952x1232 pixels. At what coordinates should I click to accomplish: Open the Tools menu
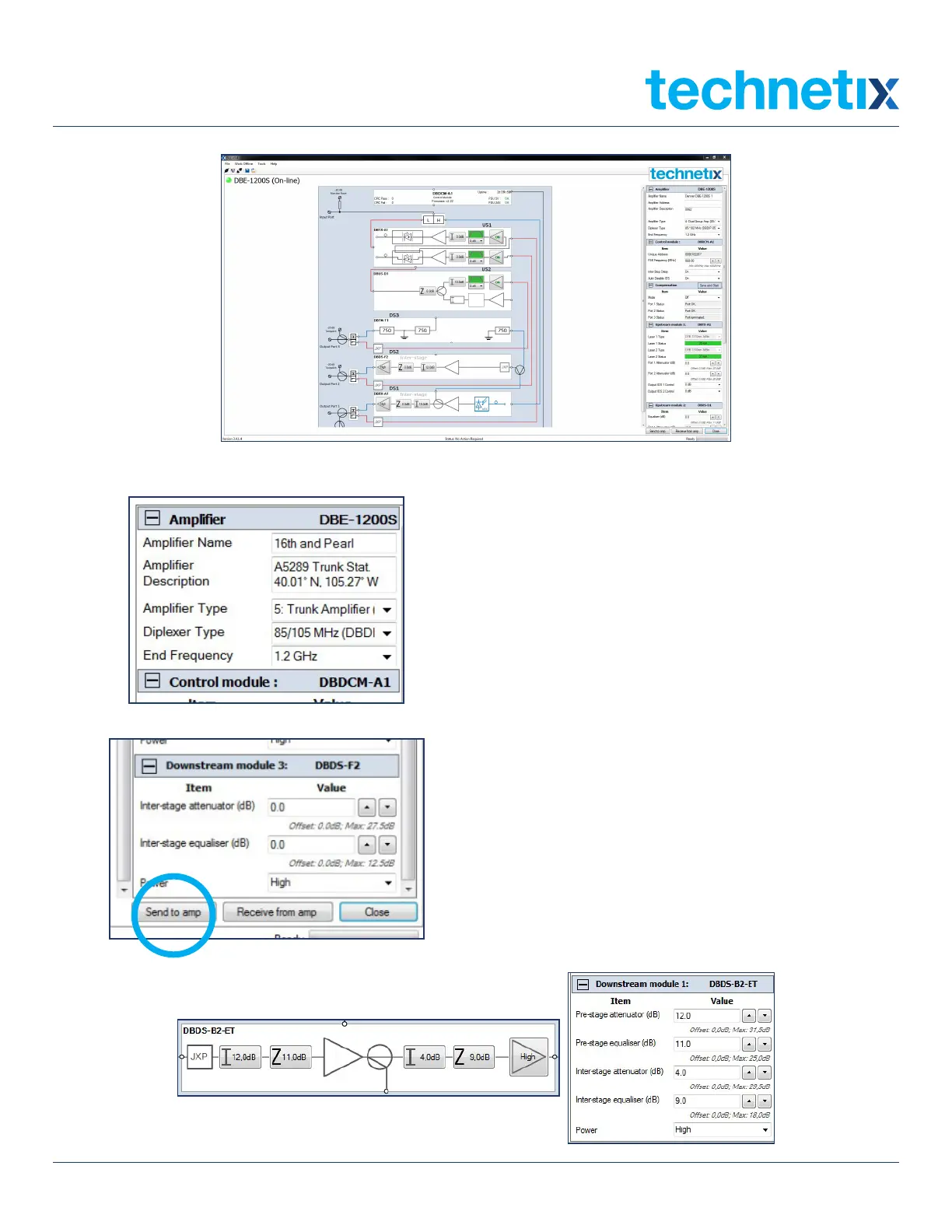261,163
